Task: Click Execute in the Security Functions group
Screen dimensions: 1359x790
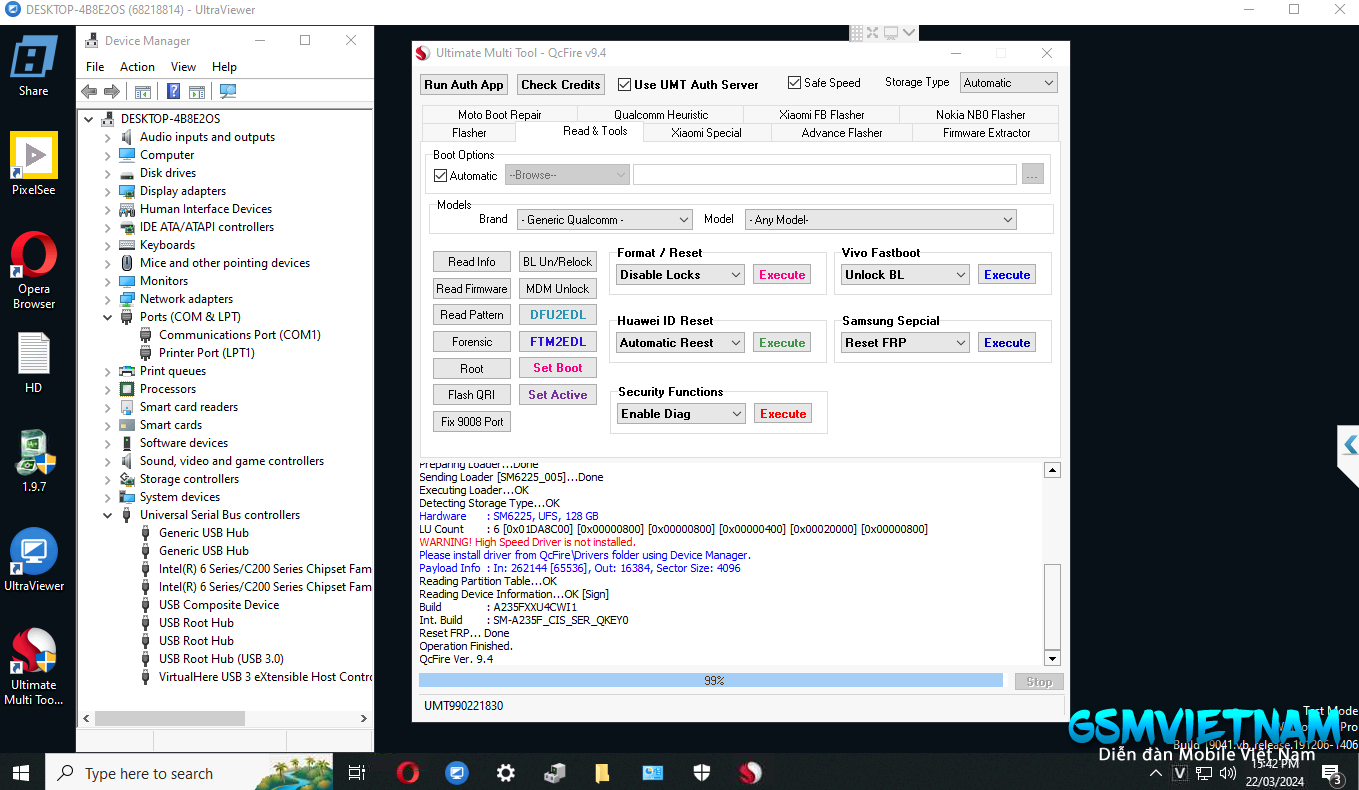Action: pos(783,414)
